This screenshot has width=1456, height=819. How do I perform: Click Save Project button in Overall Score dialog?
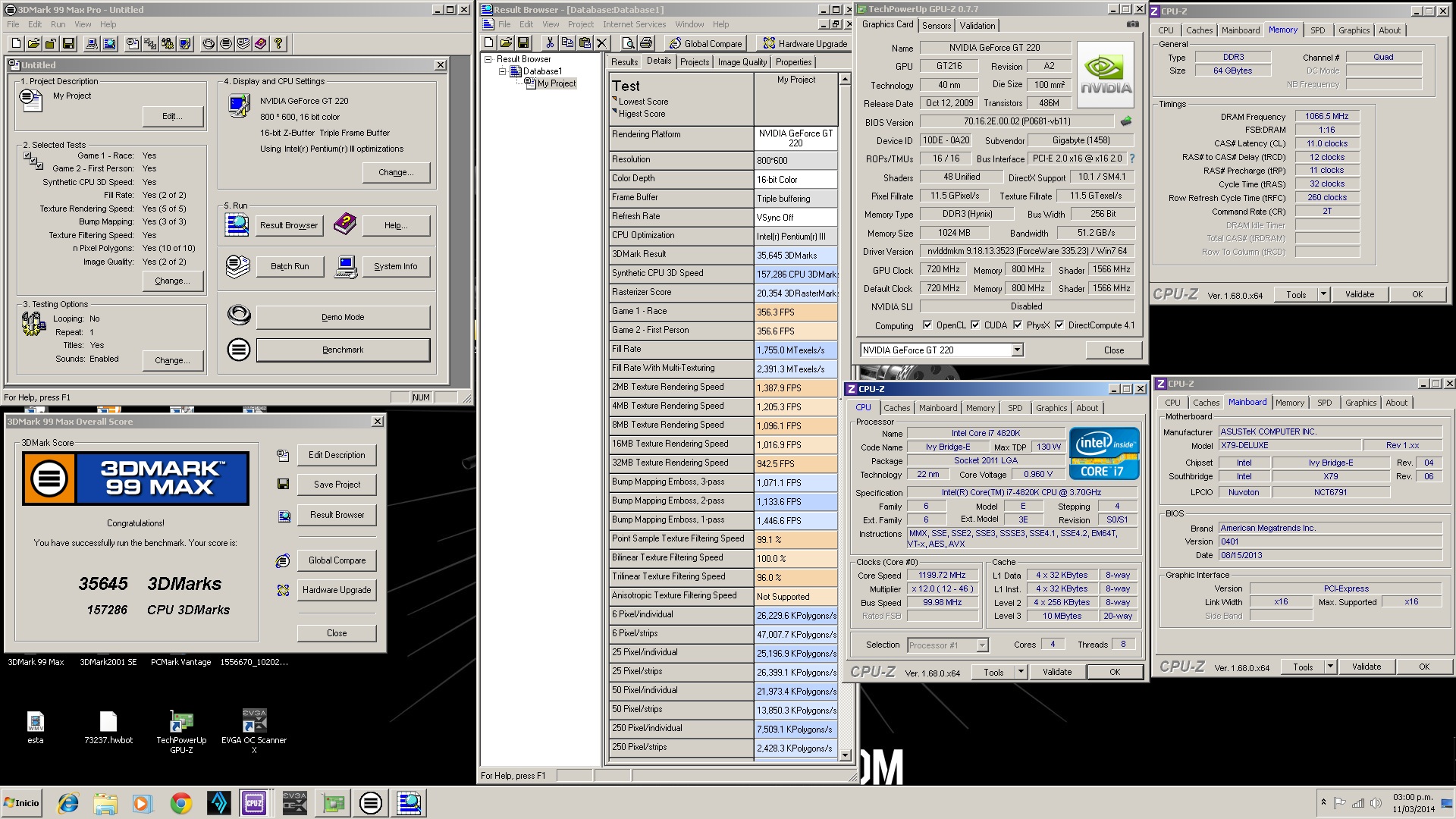[x=337, y=485]
